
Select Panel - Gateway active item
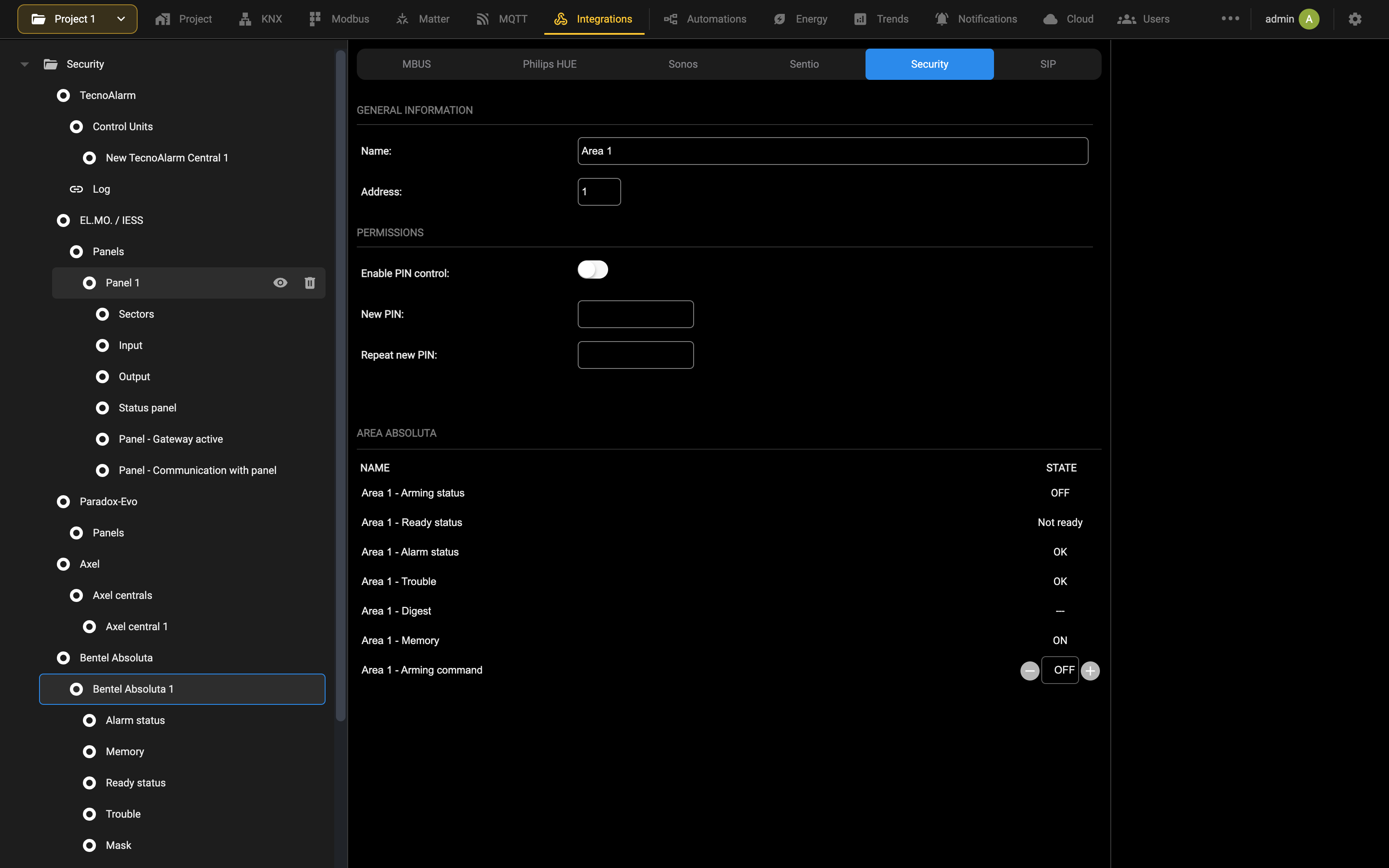[171, 439]
